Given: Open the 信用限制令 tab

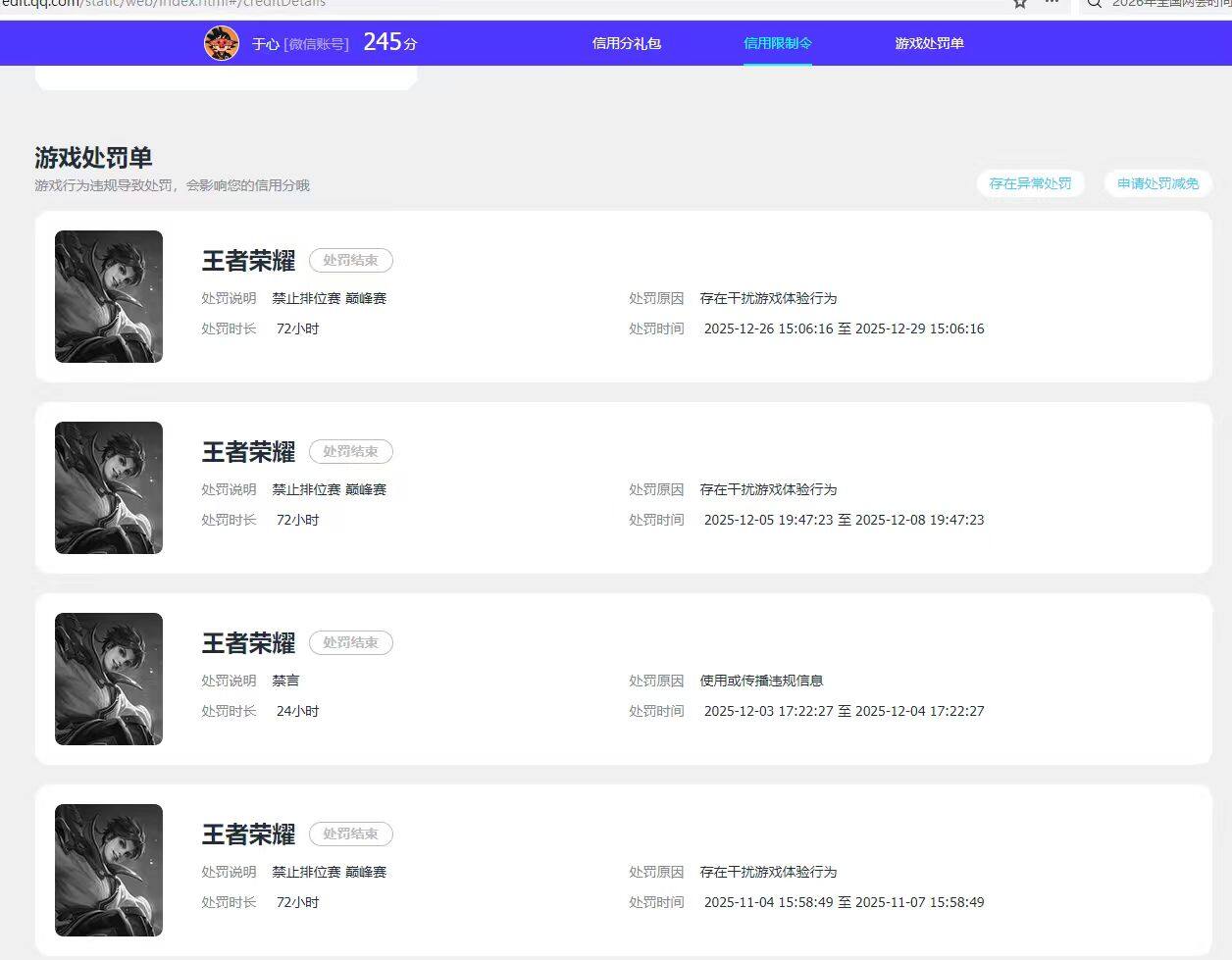Looking at the screenshot, I should pos(778,43).
